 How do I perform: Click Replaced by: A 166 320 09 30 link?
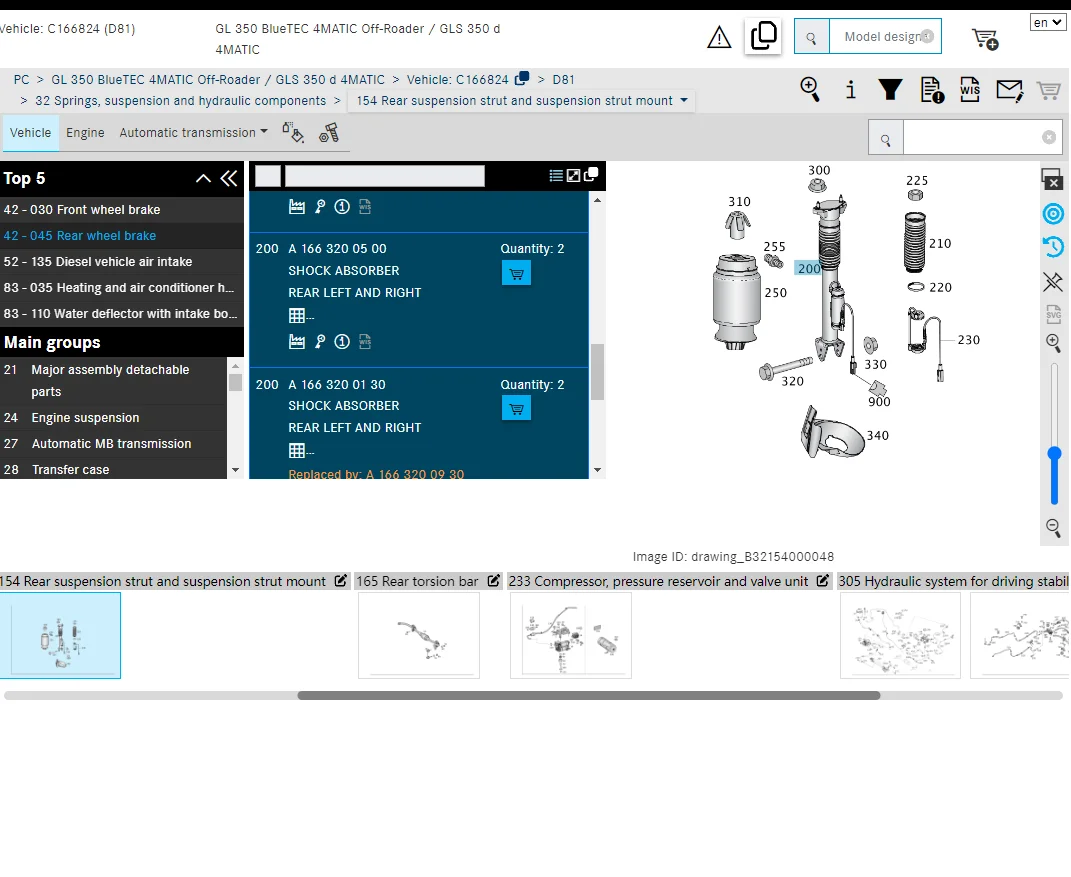(376, 473)
